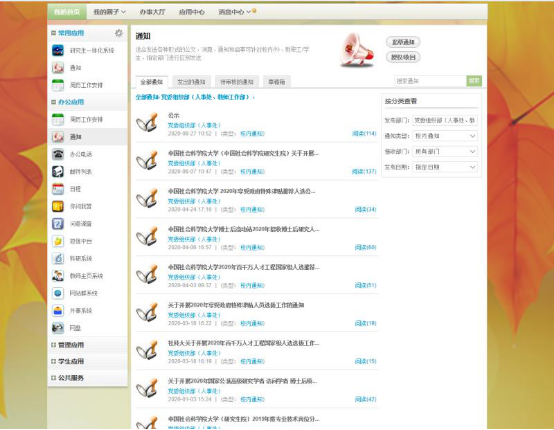The height and width of the screenshot is (430, 554).
Task: Switch to the 发出的通知 tab
Action: 191,82
